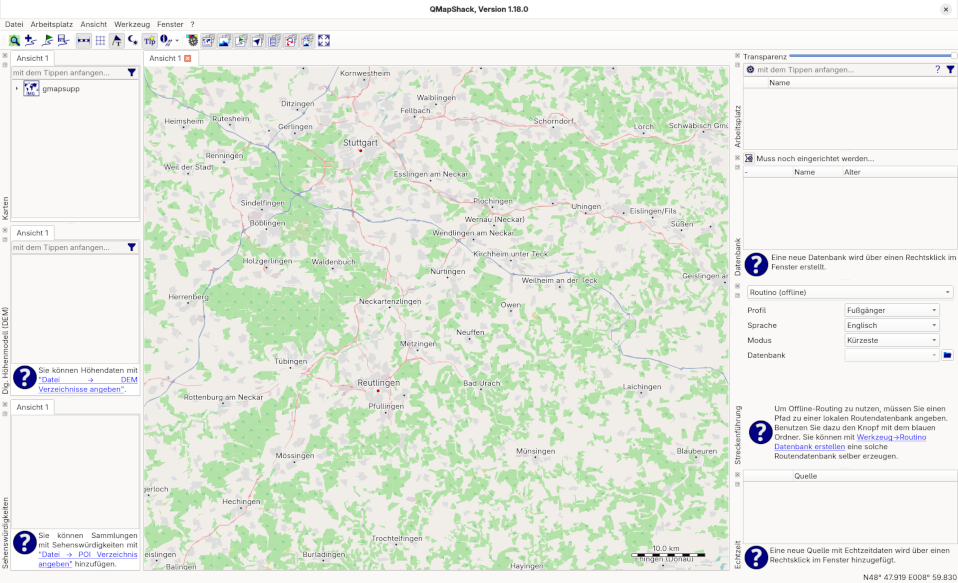
Task: Toggle the map grid display icon
Action: [100, 40]
